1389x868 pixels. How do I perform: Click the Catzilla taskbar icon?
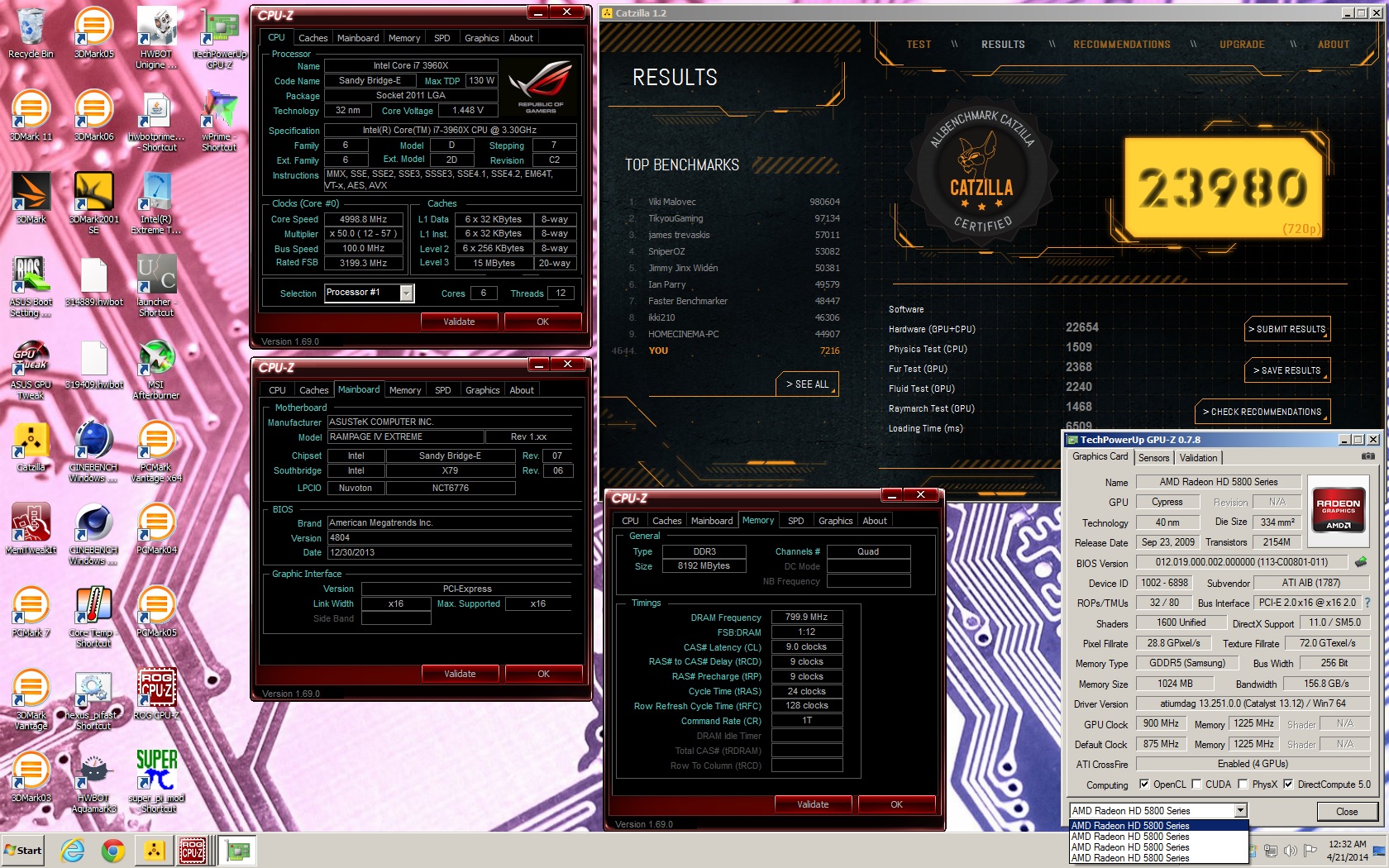[153, 850]
